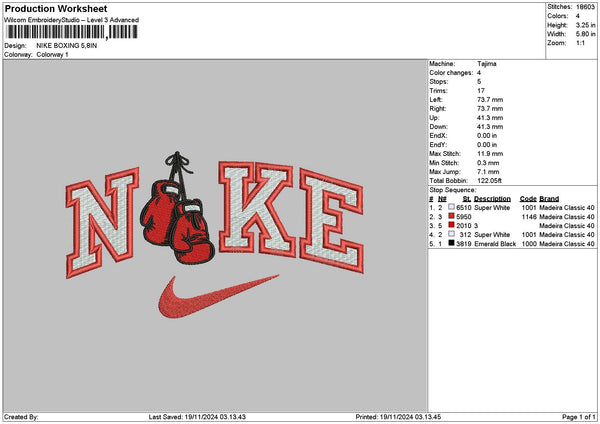Click the black swatch for Emerald Black
This screenshot has width=600, height=424.
[x=452, y=243]
